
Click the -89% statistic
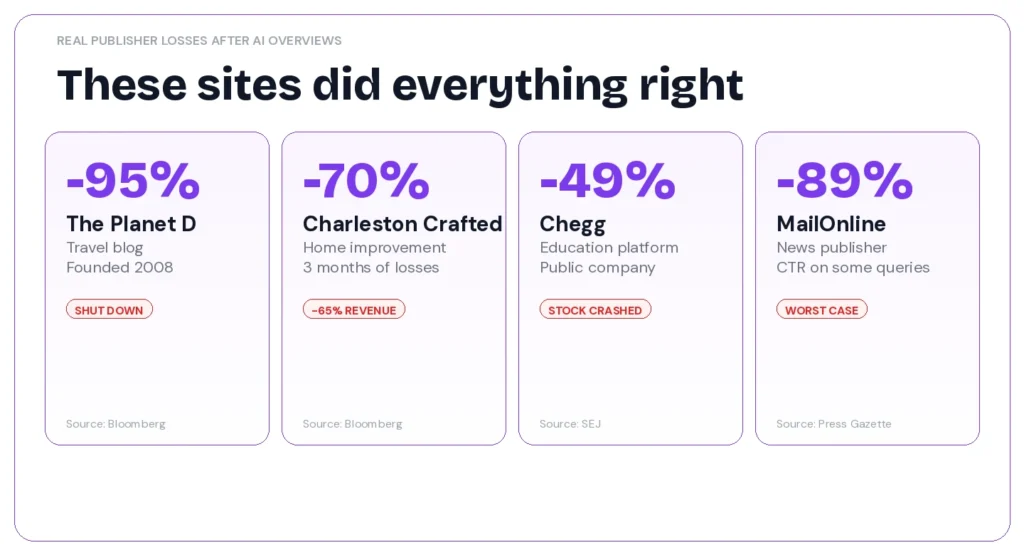point(844,181)
